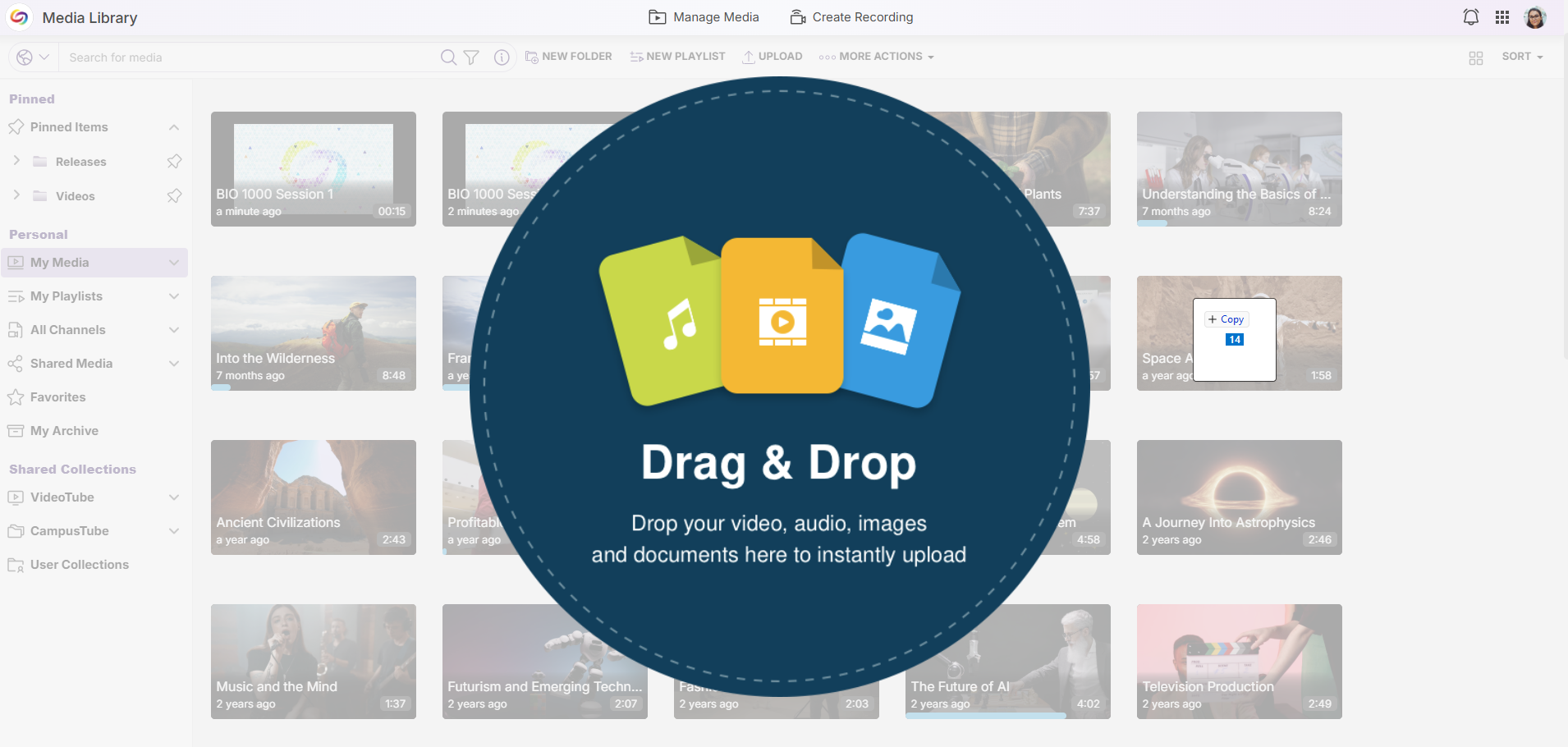This screenshot has height=747, width=1568.
Task: Open the apps grid menu
Action: pos(1502,17)
